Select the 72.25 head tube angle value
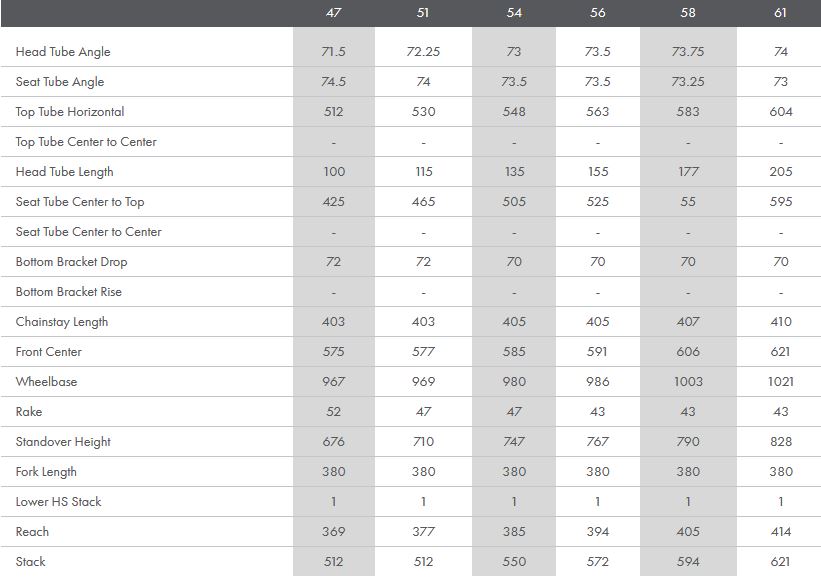The image size is (821, 578). 423,52
